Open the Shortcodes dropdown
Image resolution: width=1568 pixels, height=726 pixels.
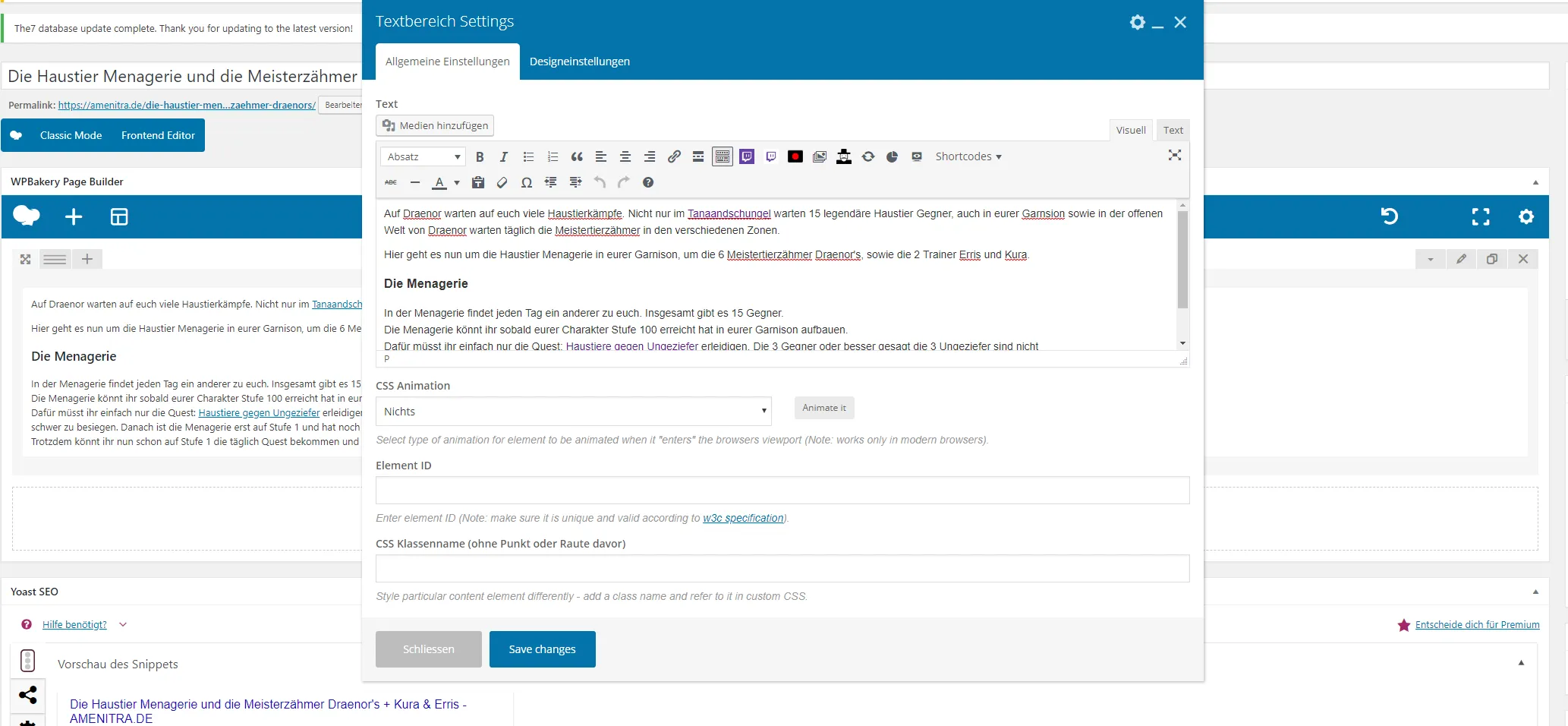click(968, 156)
